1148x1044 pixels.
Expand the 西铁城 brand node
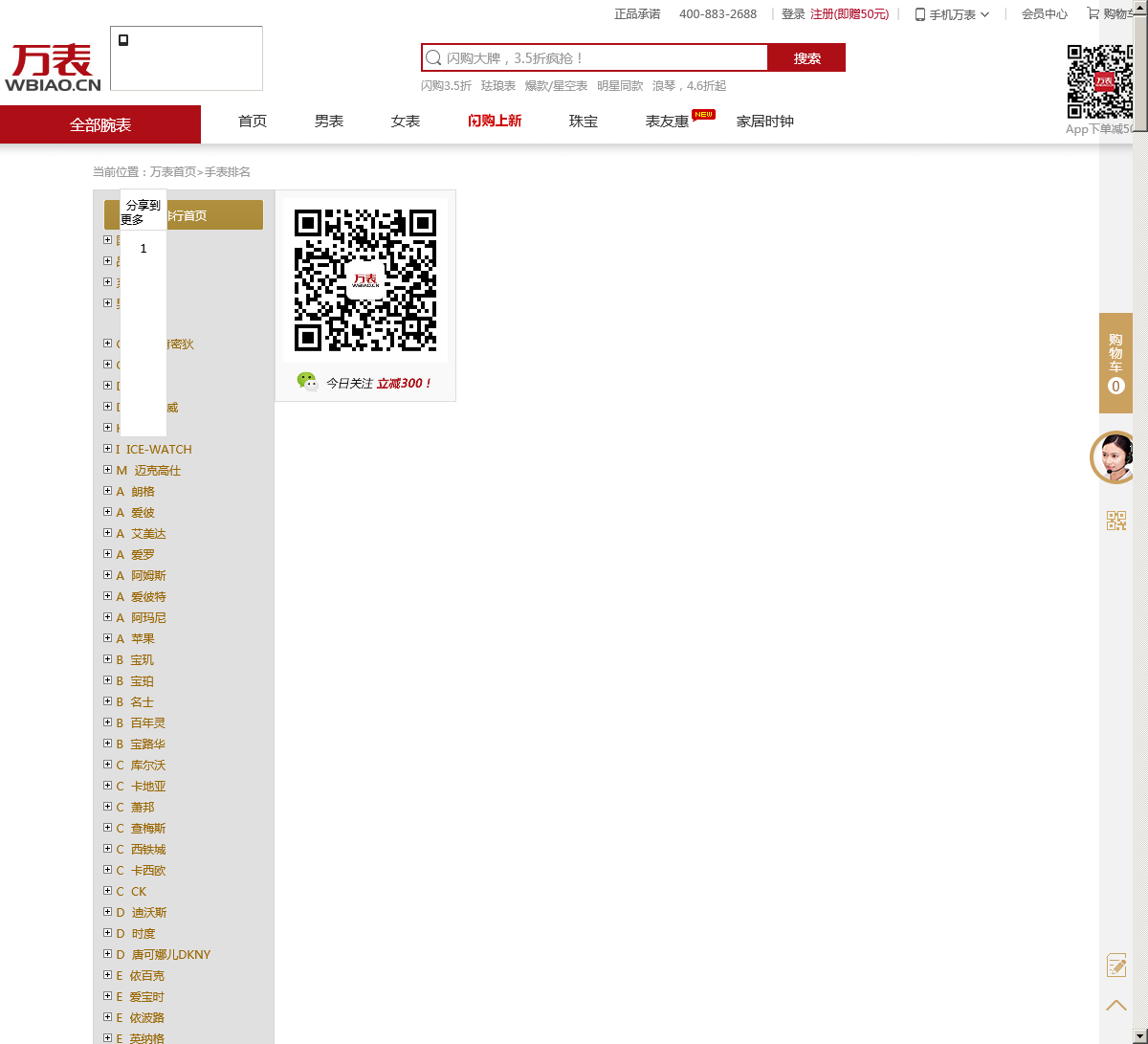pyautogui.click(x=108, y=849)
